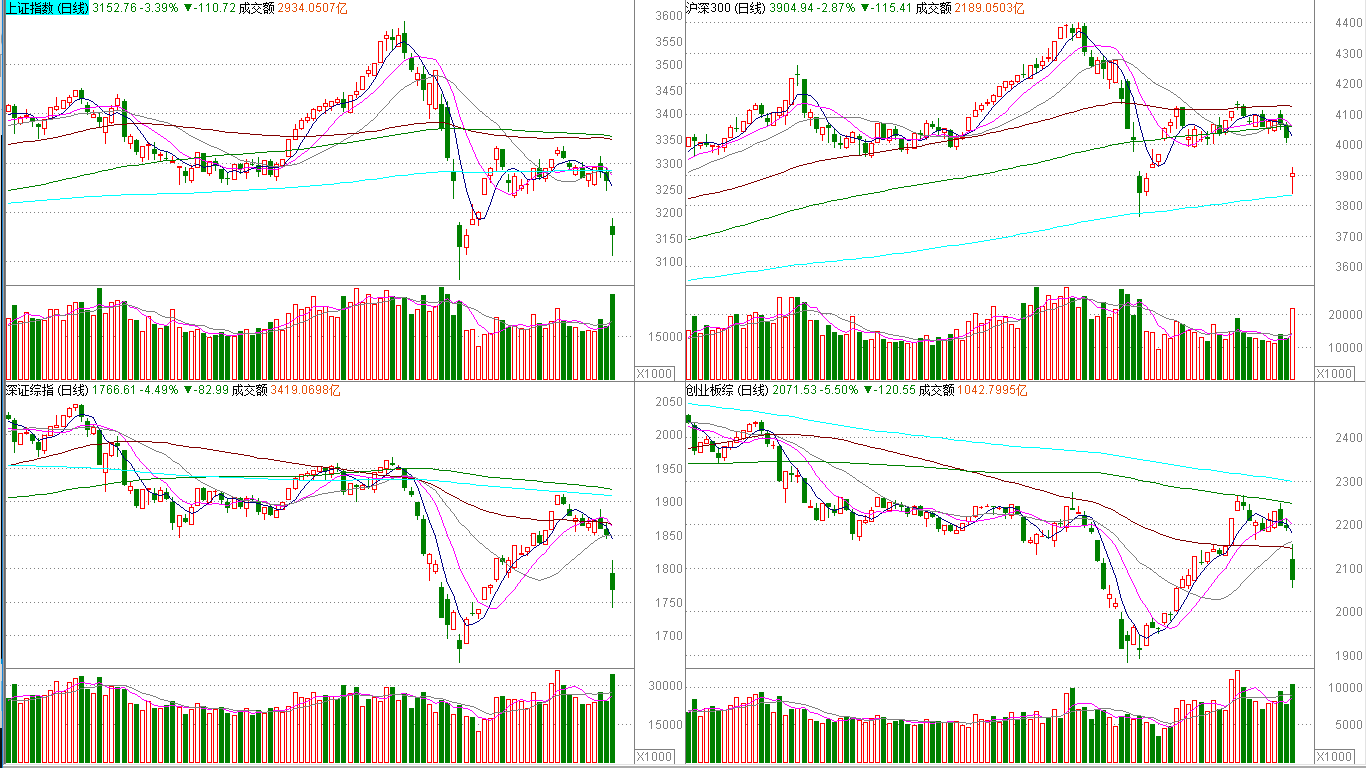Click the latest green candle on 创业板综 chart
This screenshot has height=768, width=1366.
1292,567
